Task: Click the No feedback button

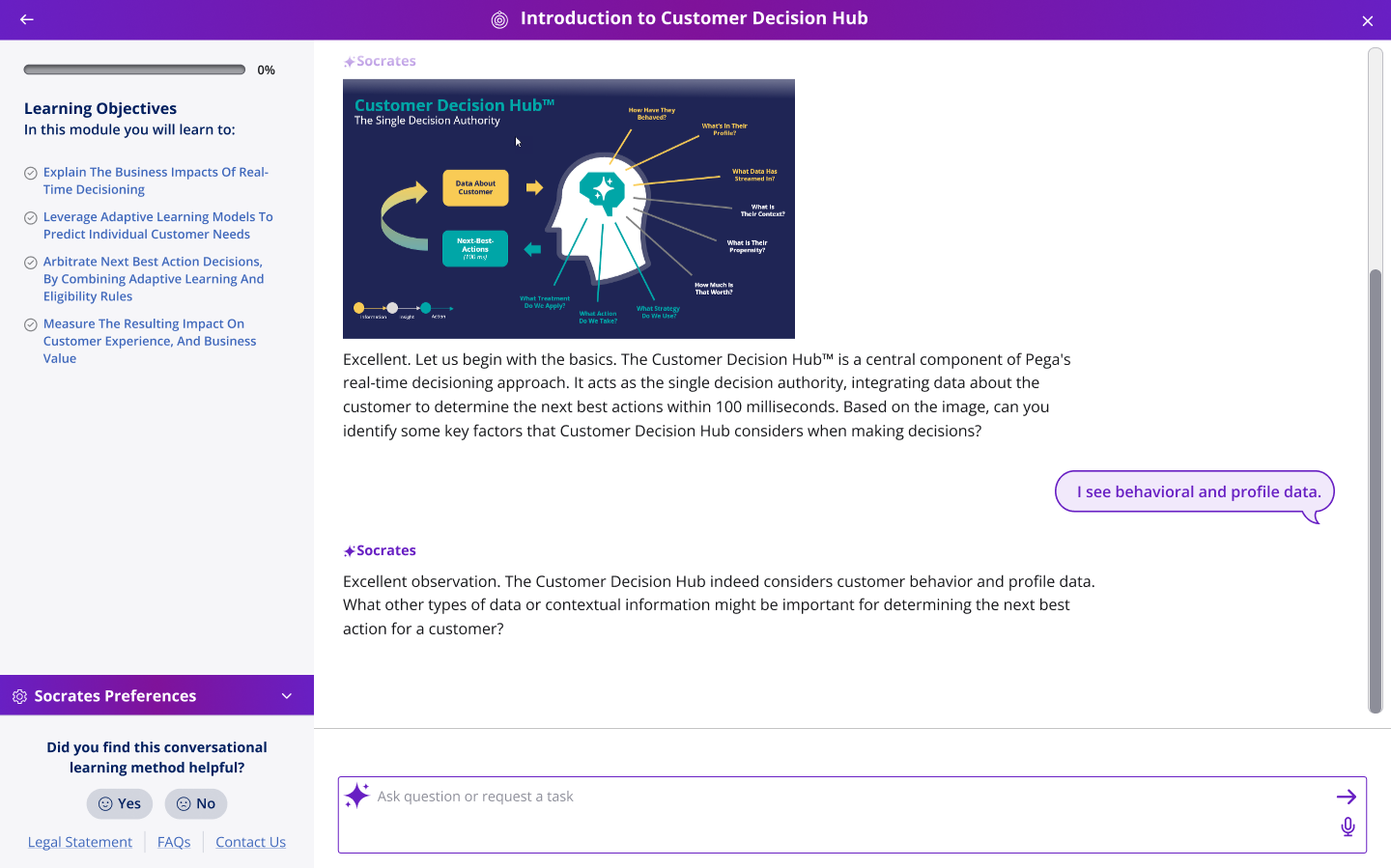Action: click(x=196, y=803)
